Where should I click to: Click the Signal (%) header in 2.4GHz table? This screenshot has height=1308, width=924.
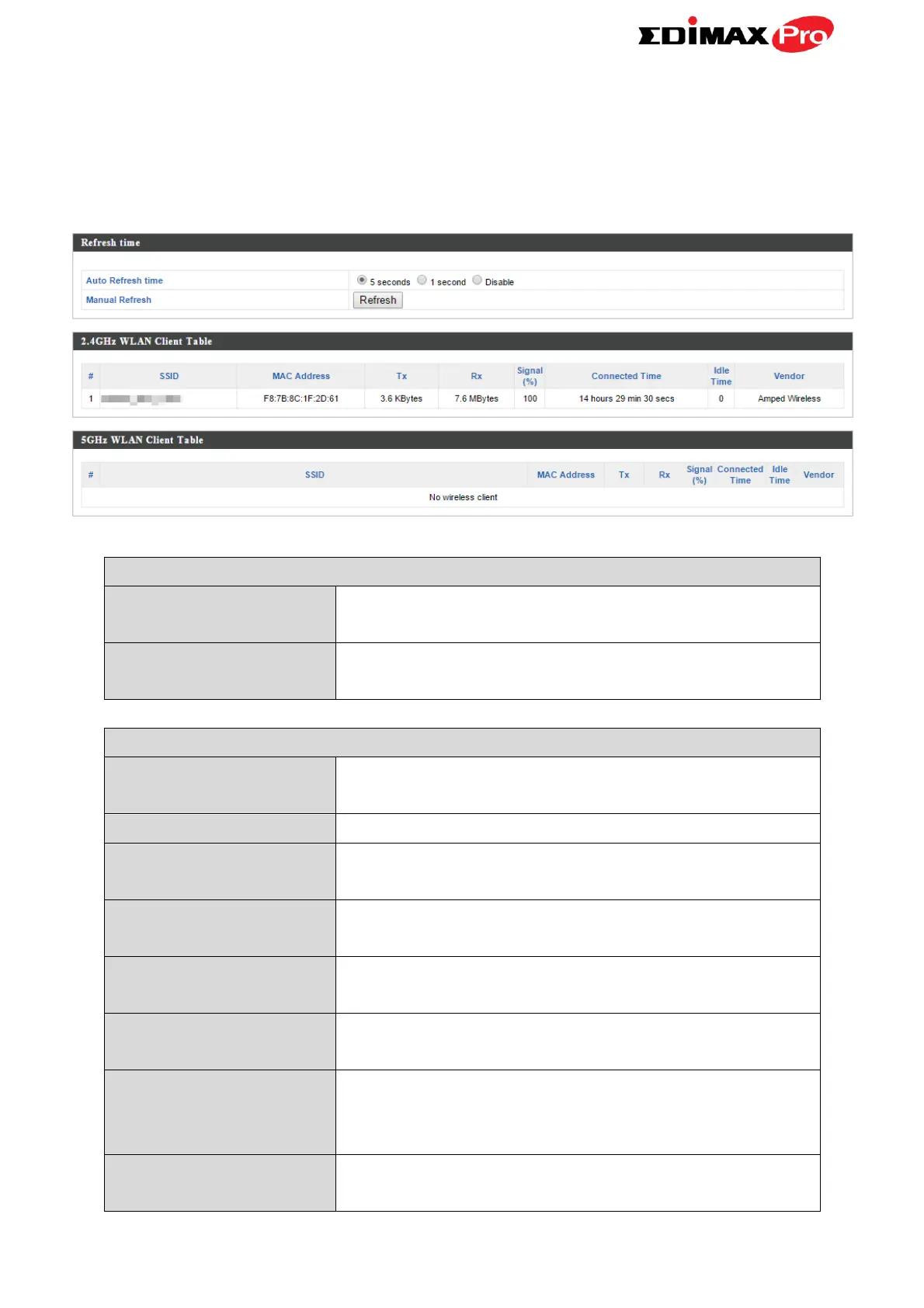point(530,376)
